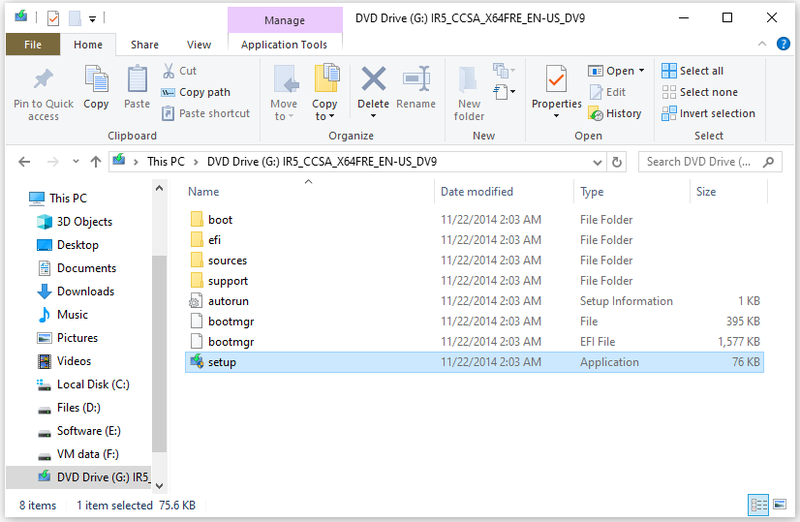Open the Customize Quick Access Toolbar dropdown
800x522 pixels.
click(92, 19)
